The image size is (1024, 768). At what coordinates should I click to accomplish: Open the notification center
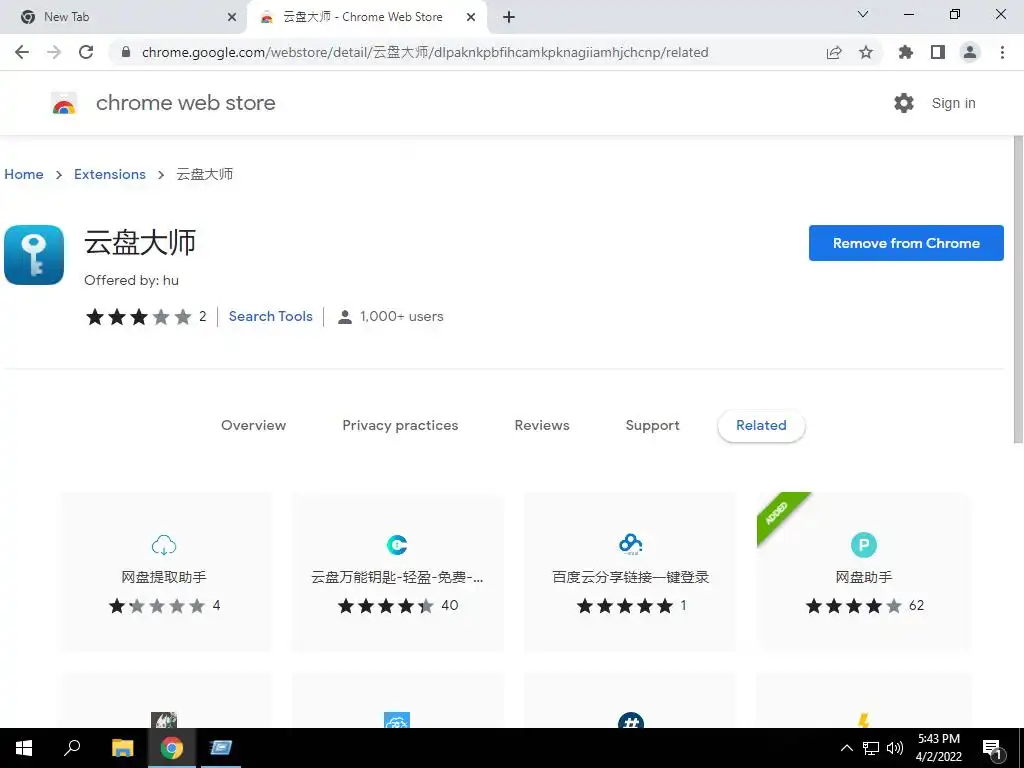pos(992,750)
